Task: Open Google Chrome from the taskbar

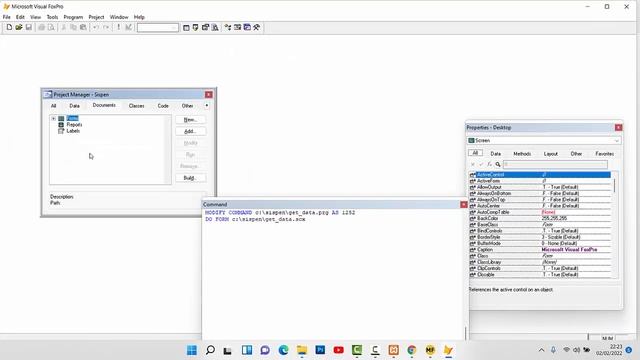Action: point(411,350)
